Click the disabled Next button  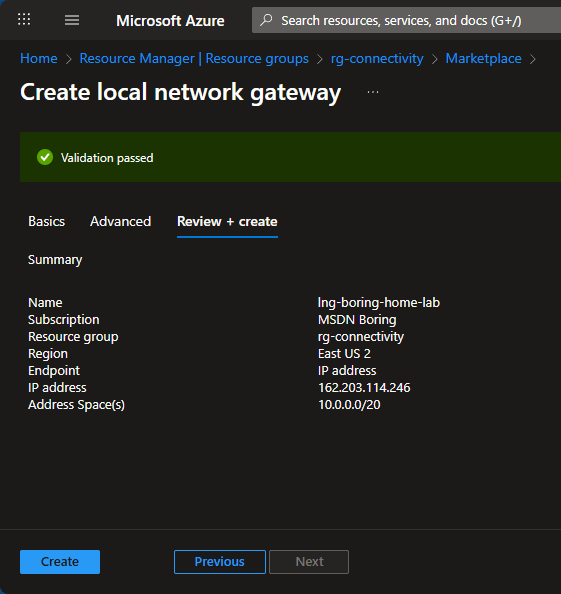pyautogui.click(x=309, y=561)
